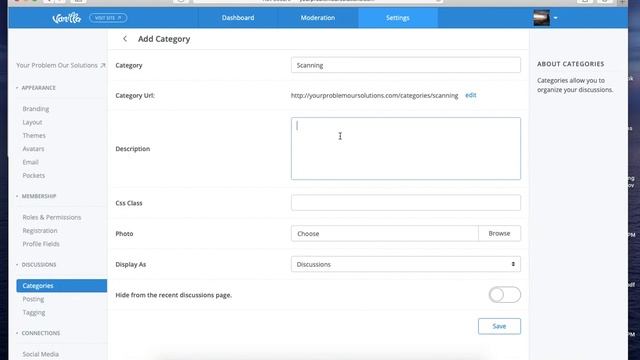
Task: Open the user avatar menu
Action: (541, 18)
